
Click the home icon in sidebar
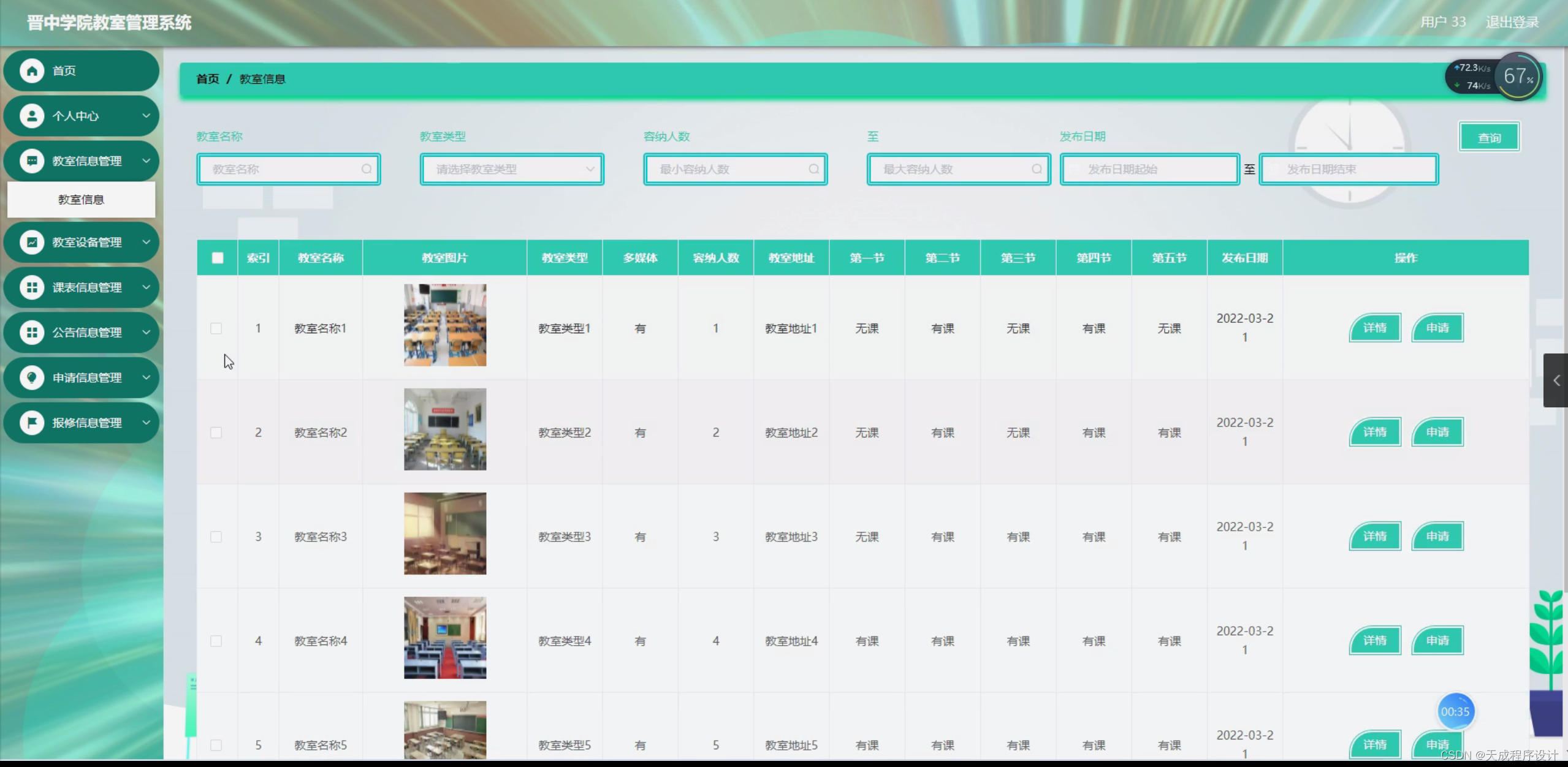tap(32, 70)
